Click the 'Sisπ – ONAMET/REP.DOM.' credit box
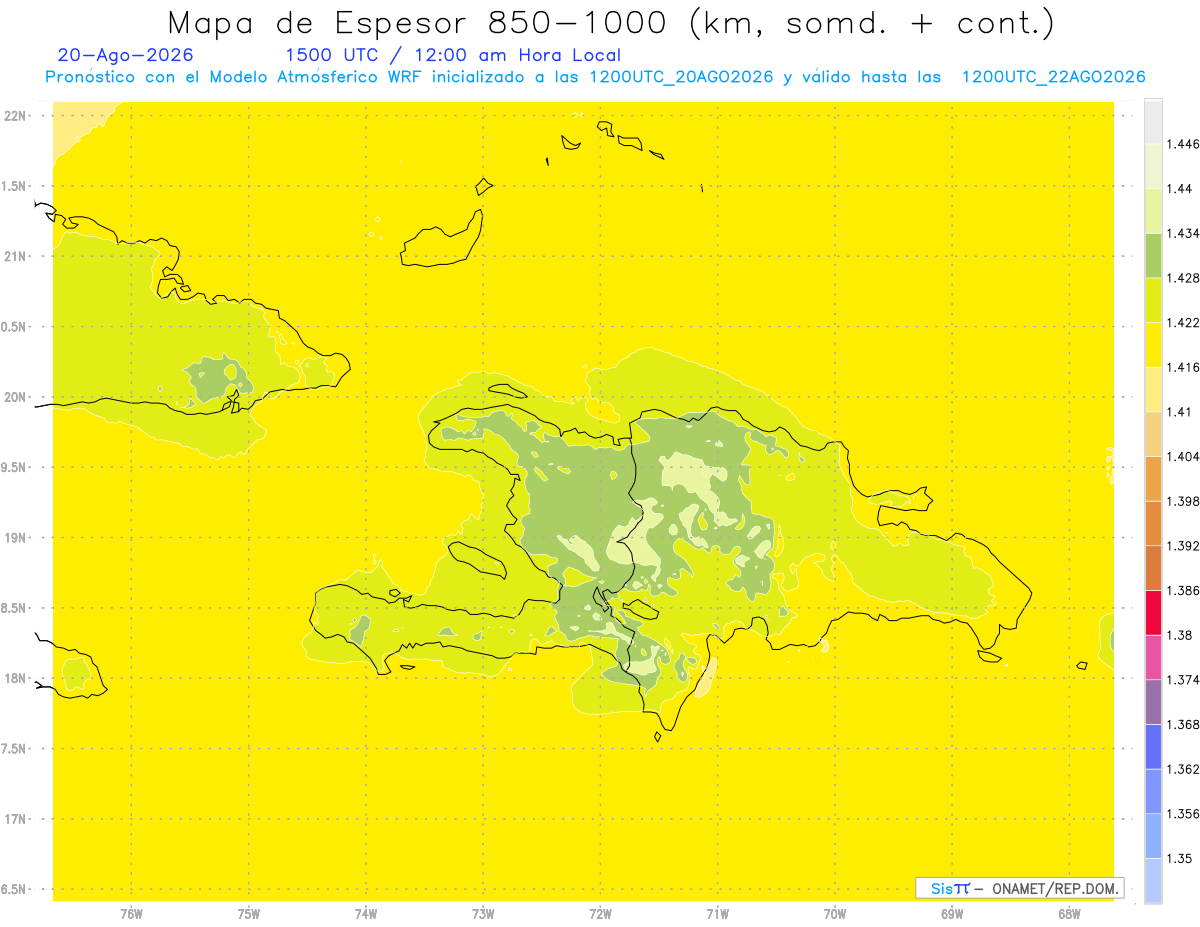Viewport: 1200px width, 927px height. click(1020, 888)
